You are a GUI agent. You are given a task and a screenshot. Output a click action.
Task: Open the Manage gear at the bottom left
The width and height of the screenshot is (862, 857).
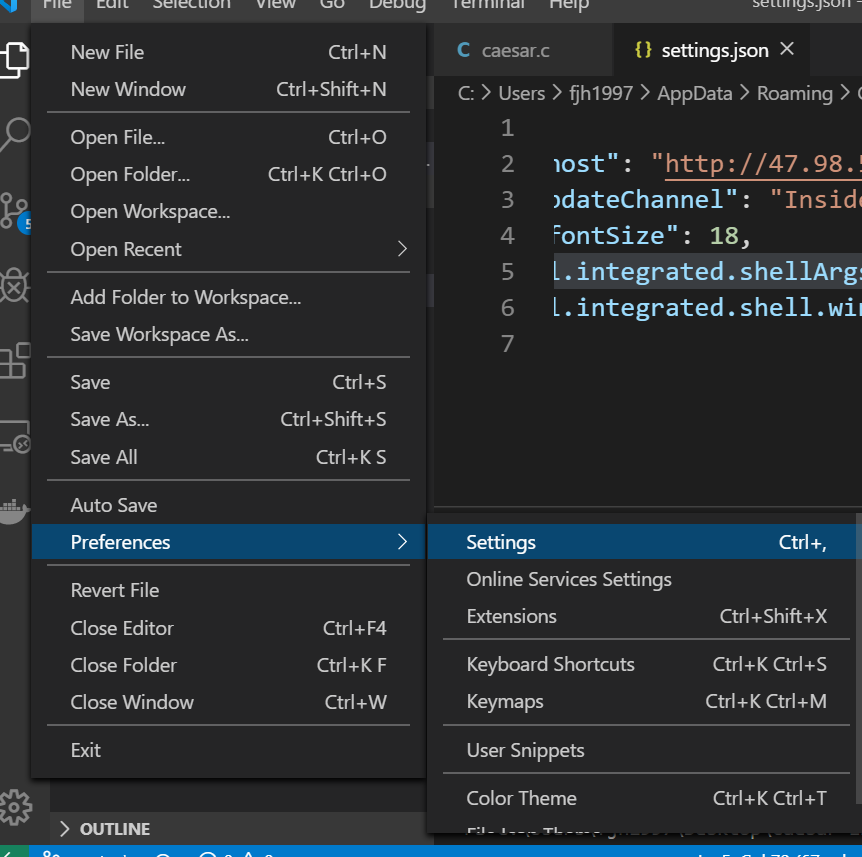pyautogui.click(x=15, y=807)
